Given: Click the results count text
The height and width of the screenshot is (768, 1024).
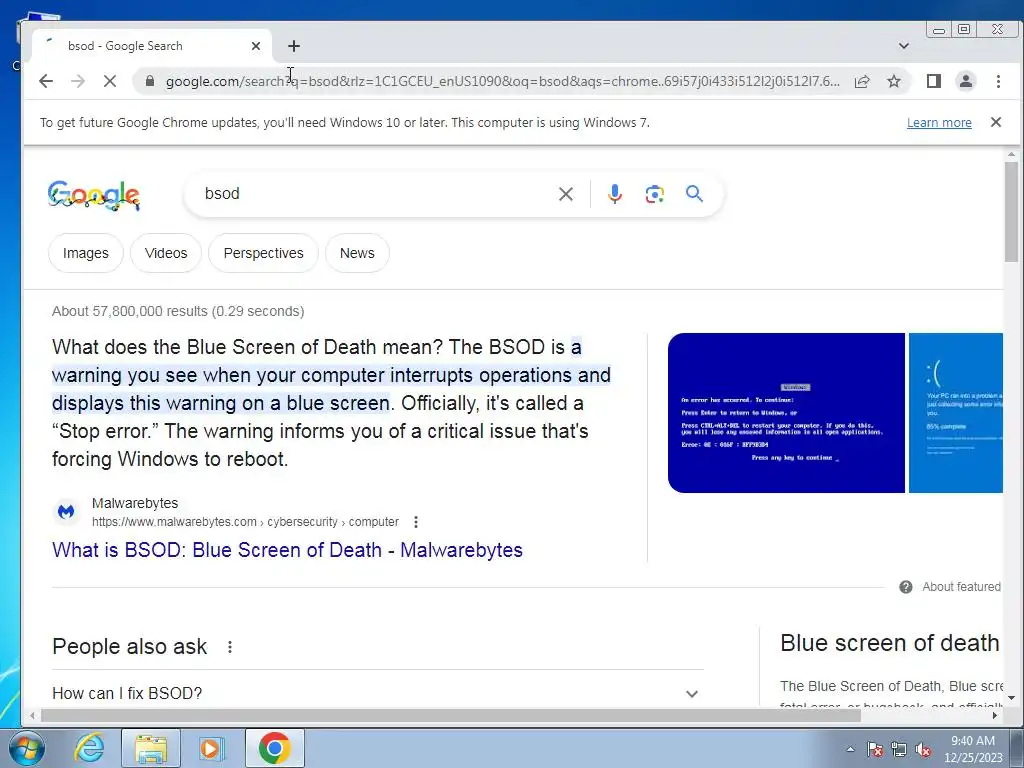Looking at the screenshot, I should point(178,311).
